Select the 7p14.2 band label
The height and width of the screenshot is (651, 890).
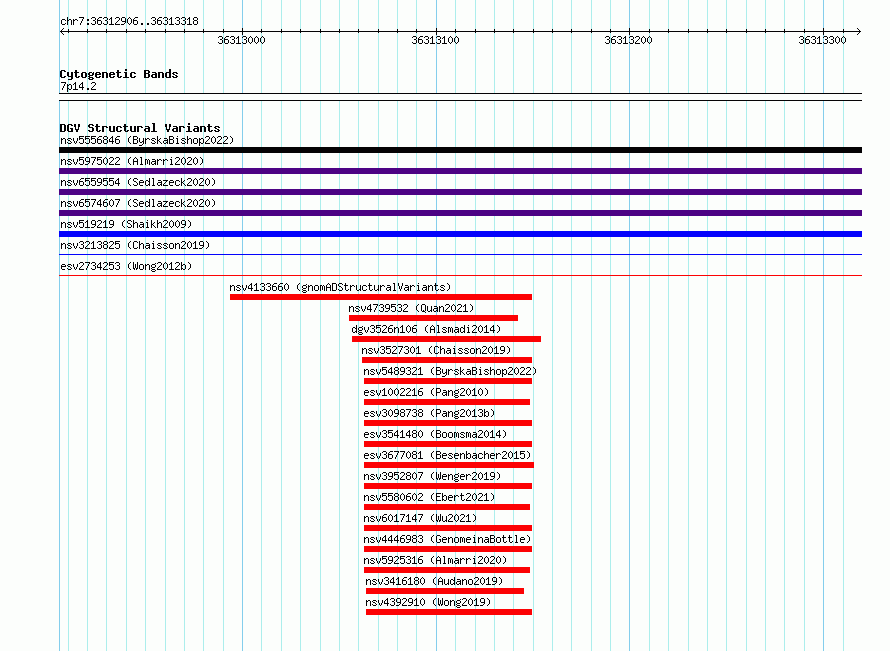click(x=78, y=86)
